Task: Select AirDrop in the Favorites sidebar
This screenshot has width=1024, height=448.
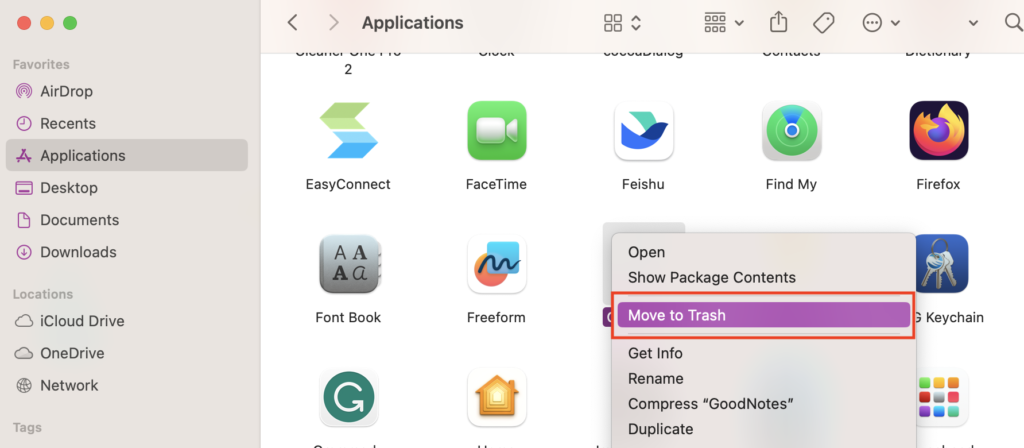Action: (x=66, y=91)
